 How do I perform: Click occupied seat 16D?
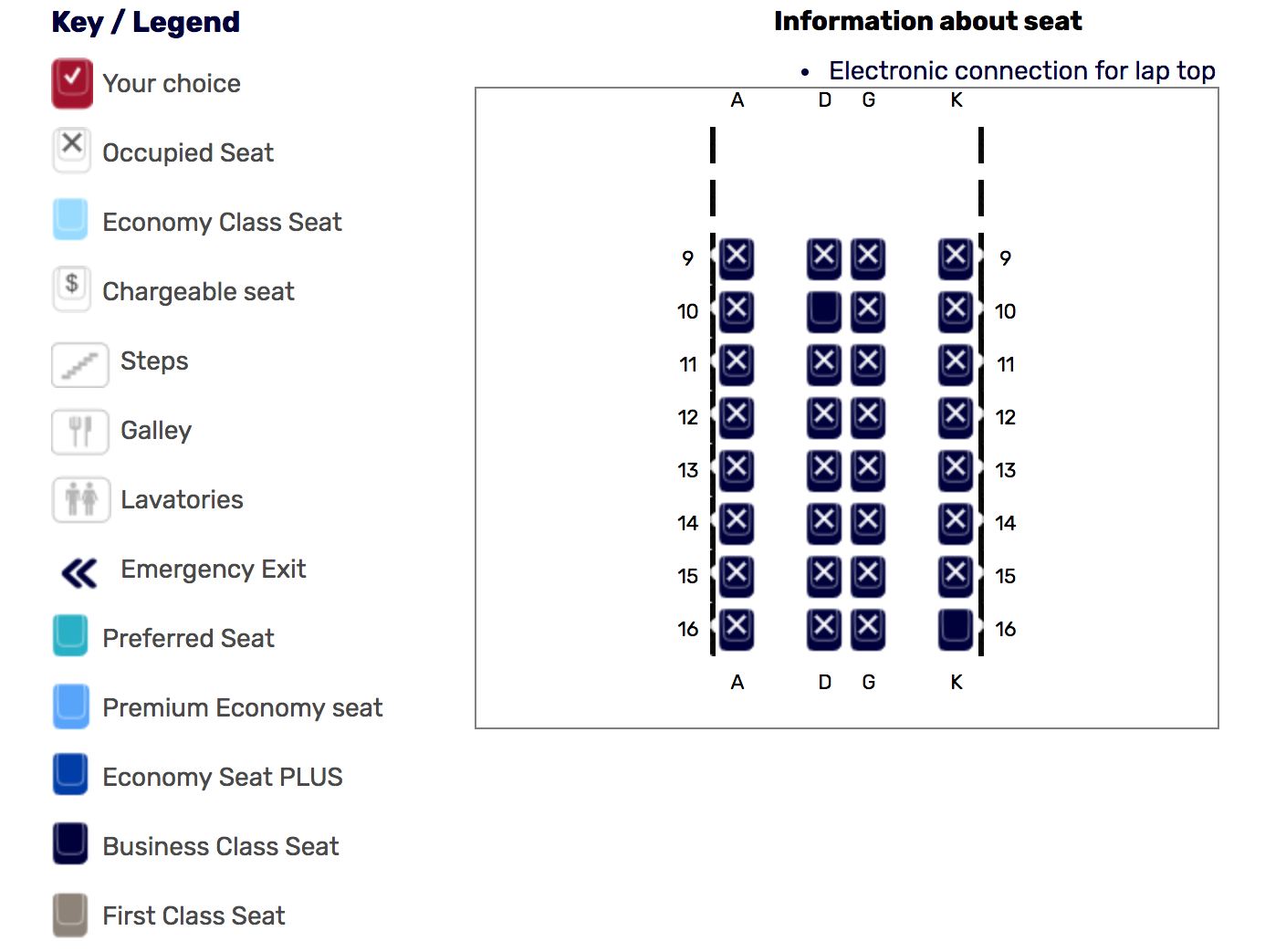[823, 629]
